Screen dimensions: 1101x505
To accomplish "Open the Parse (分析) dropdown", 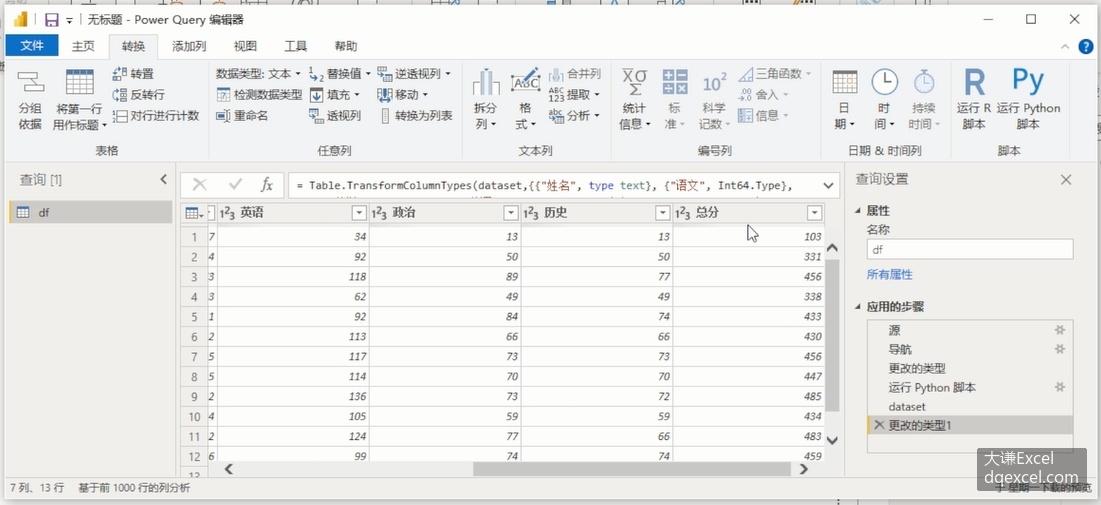I will click(x=574, y=116).
